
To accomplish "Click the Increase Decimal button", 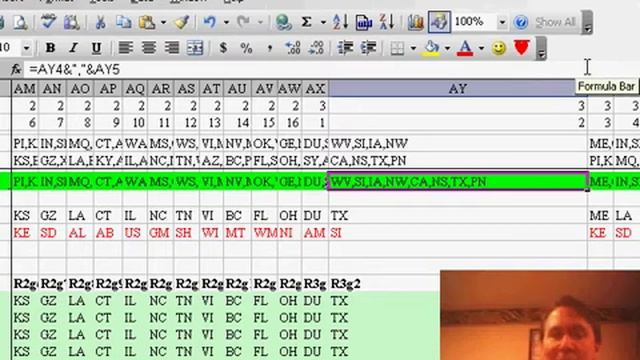I will (293, 48).
